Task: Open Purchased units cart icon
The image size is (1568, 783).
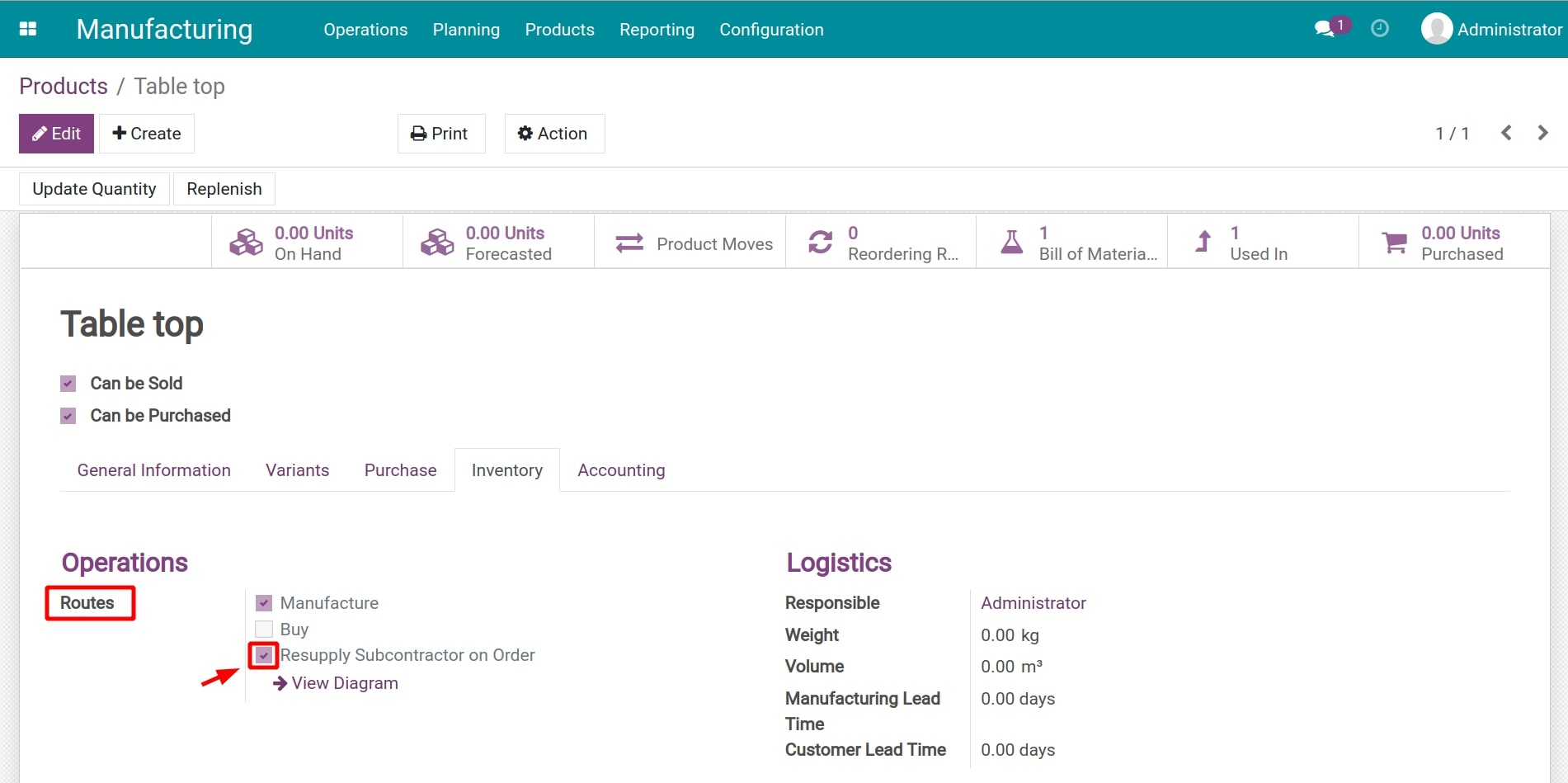Action: tap(1394, 243)
